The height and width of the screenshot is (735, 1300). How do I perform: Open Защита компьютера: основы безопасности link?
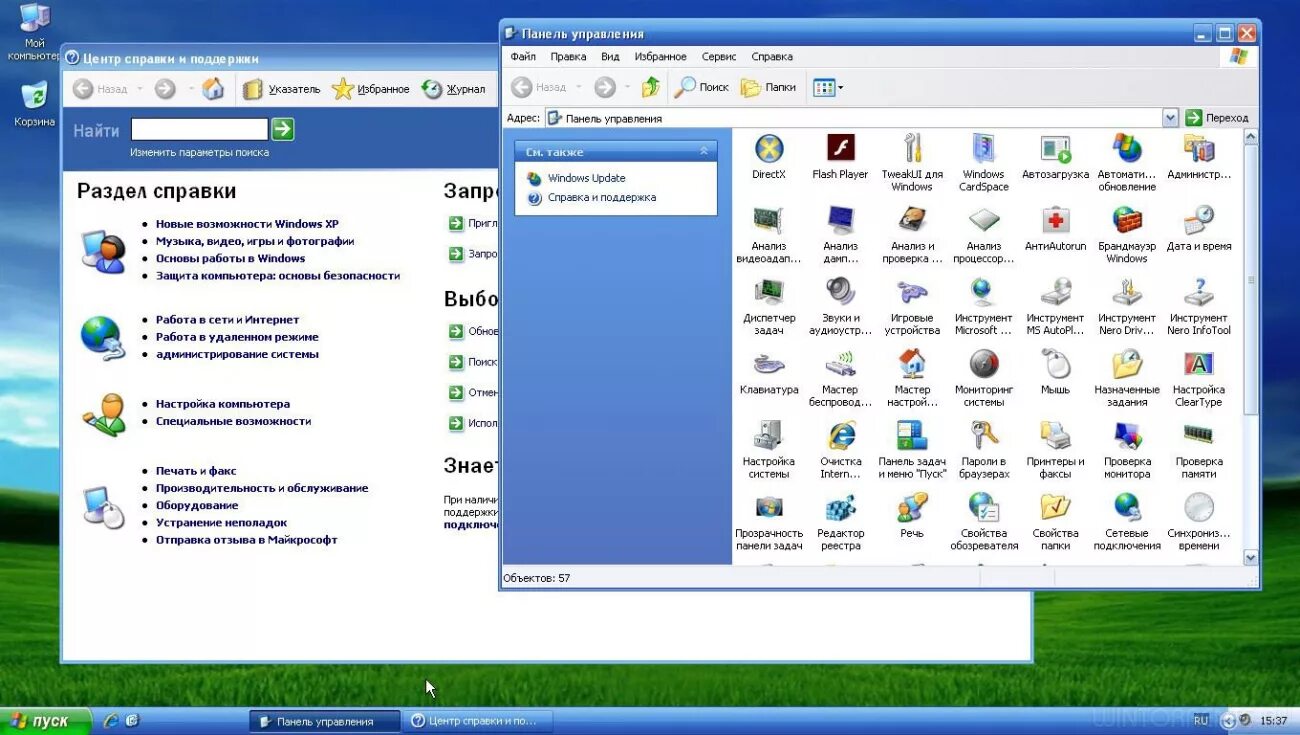click(x=278, y=275)
